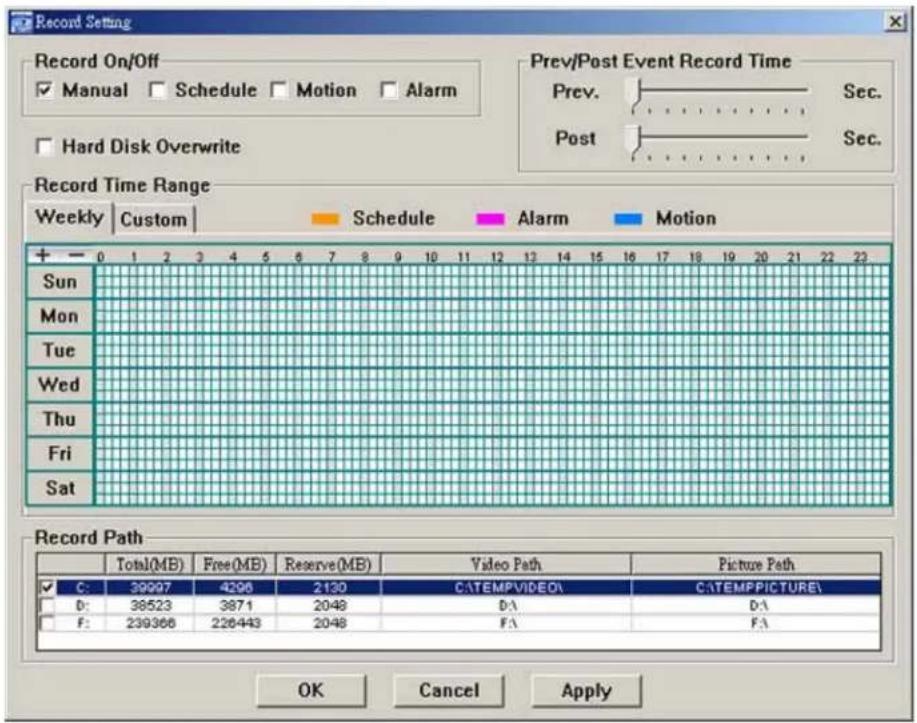
Task: Click the D: drive label
Action: [x=82, y=605]
